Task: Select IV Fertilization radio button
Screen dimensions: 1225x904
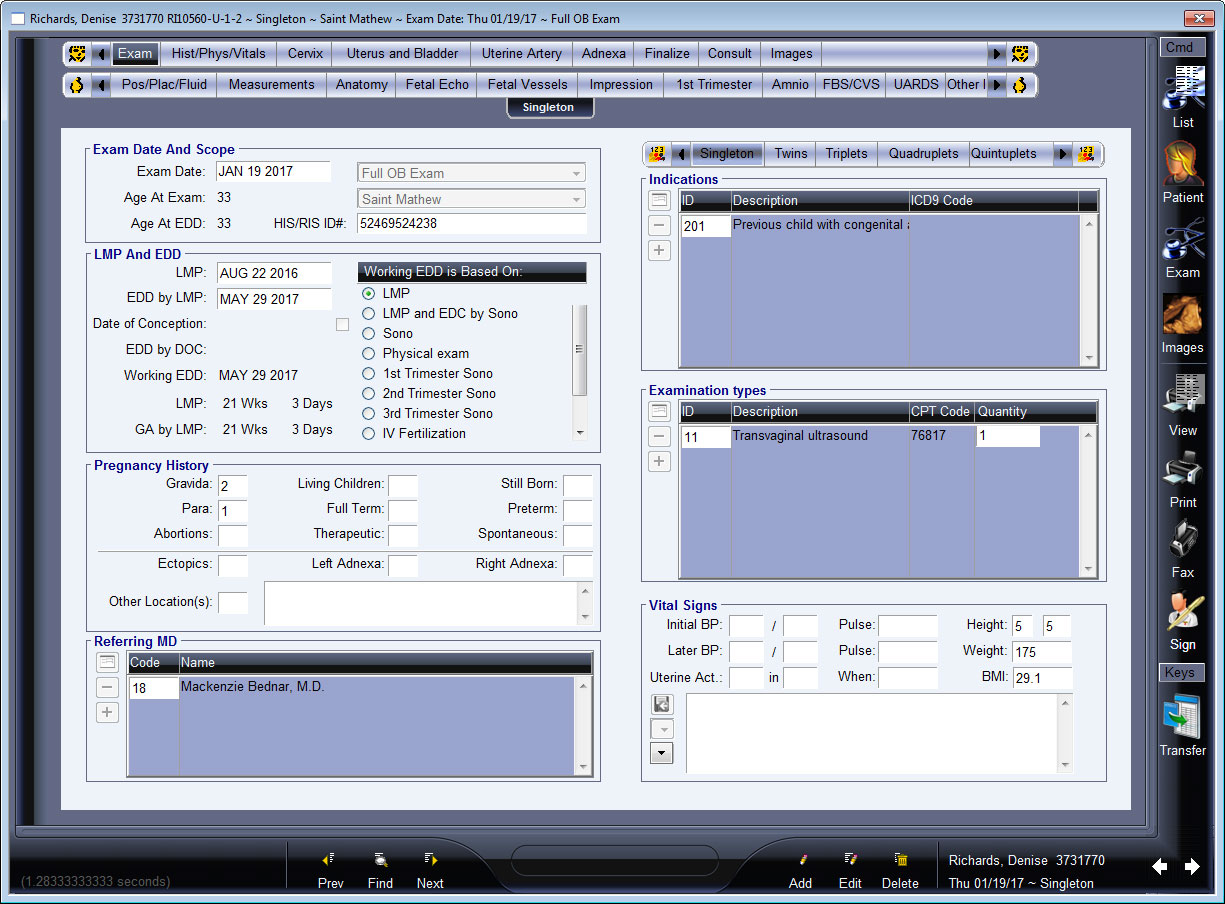Action: pos(369,433)
